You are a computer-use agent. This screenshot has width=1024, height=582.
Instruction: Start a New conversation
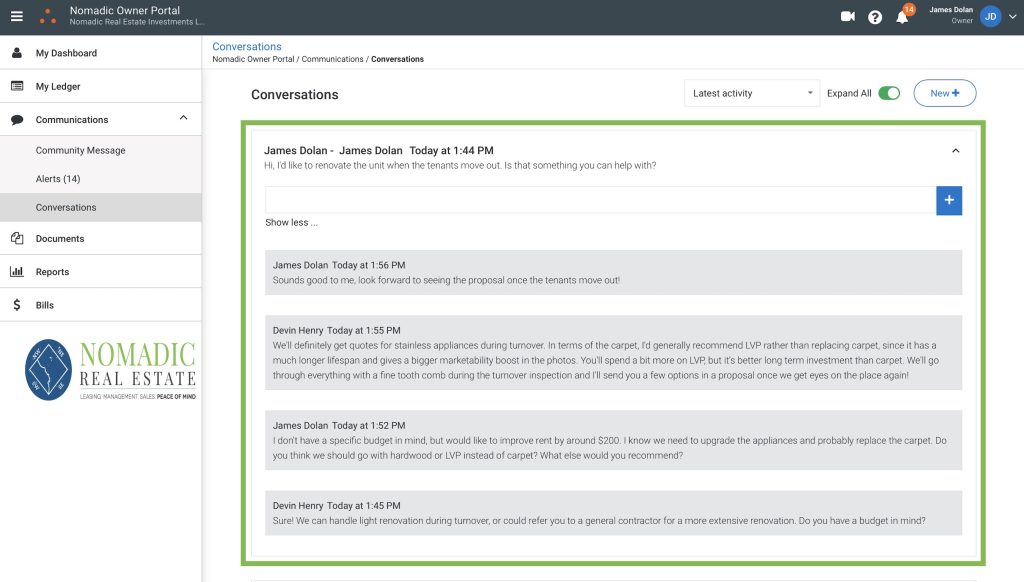pos(944,93)
